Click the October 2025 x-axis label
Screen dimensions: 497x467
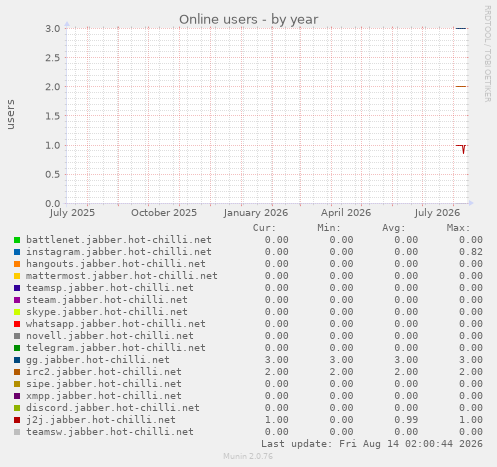pos(164,213)
